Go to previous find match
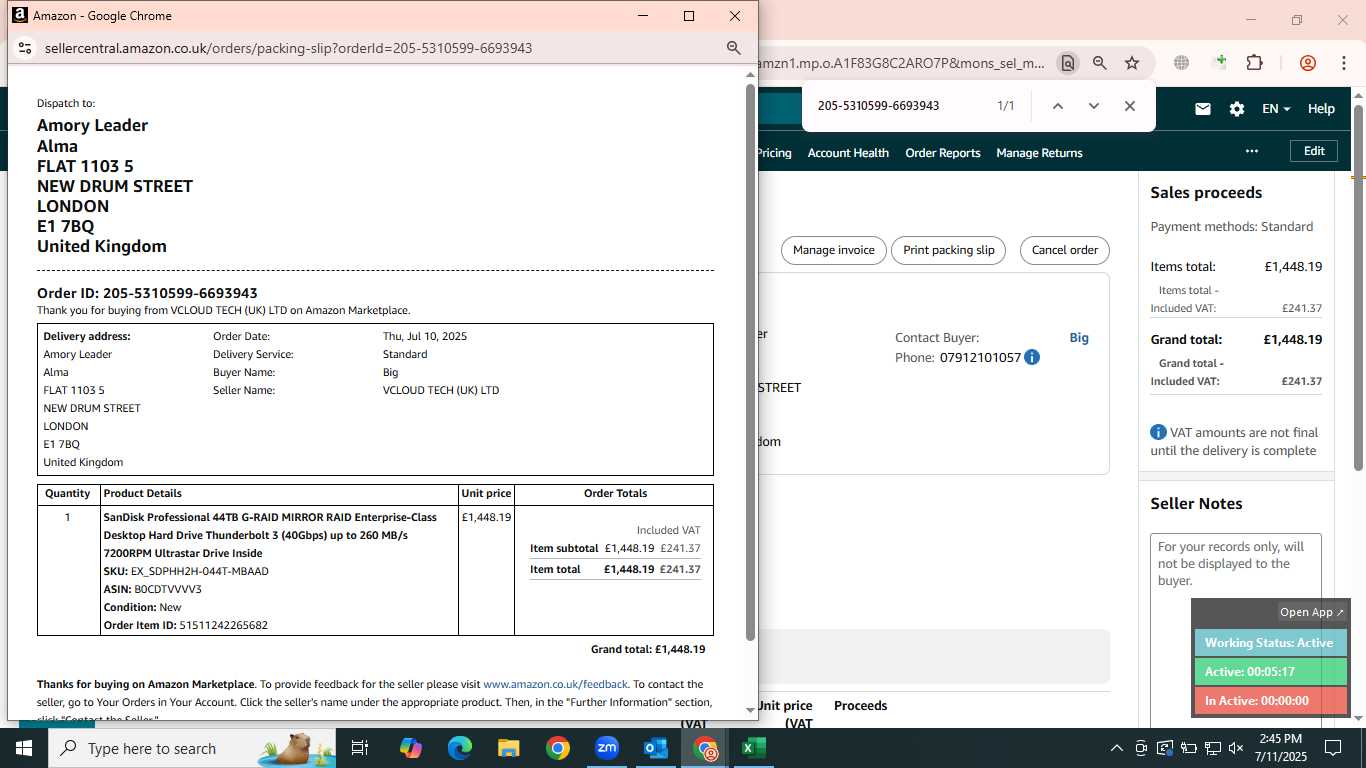The height and width of the screenshot is (768, 1366). point(1057,106)
